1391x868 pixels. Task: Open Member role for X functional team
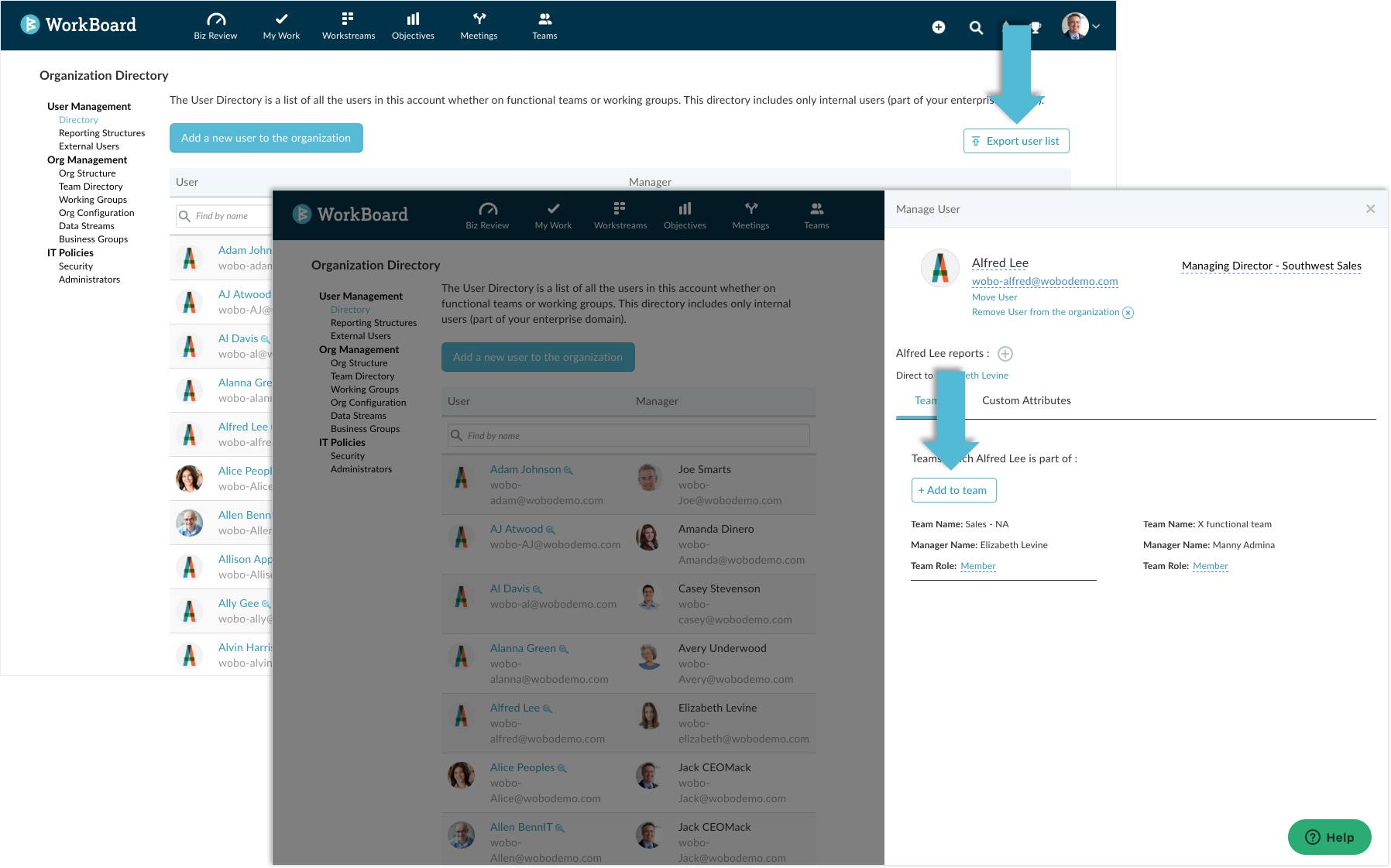(1211, 566)
